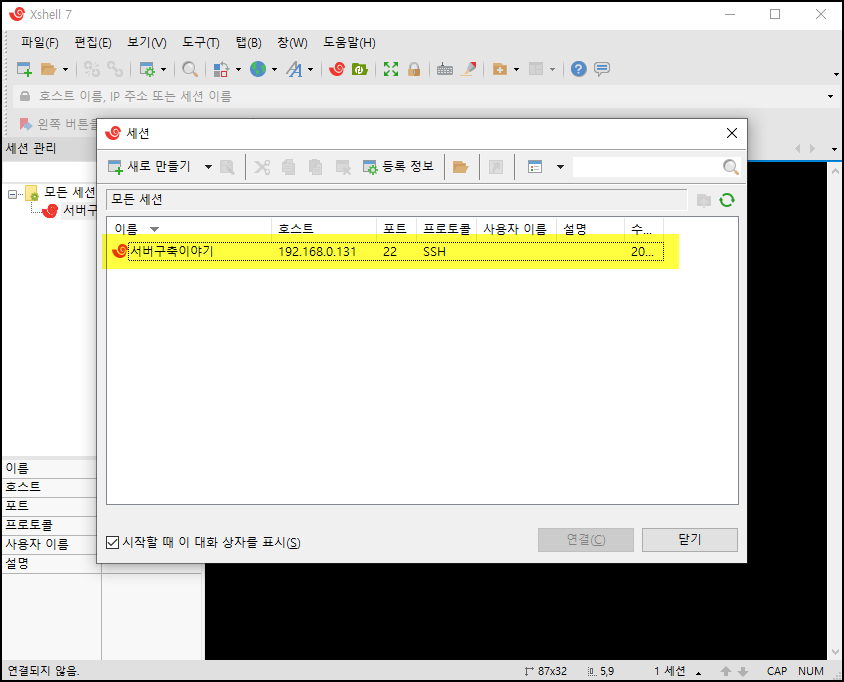The image size is (844, 682).
Task: Click the magnifier find icon in main toolbar
Action: pyautogui.click(x=189, y=69)
